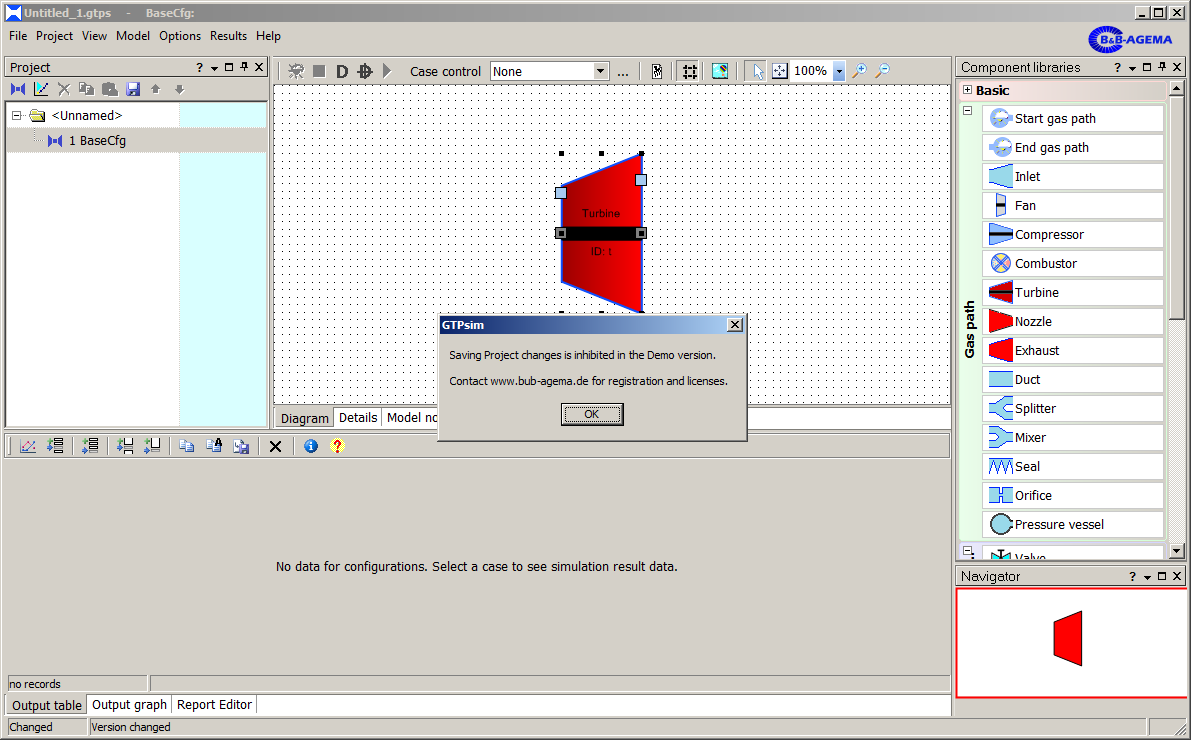The image size is (1191, 740).
Task: Click the new configuration icon in Project toolbar
Action: click(18, 89)
